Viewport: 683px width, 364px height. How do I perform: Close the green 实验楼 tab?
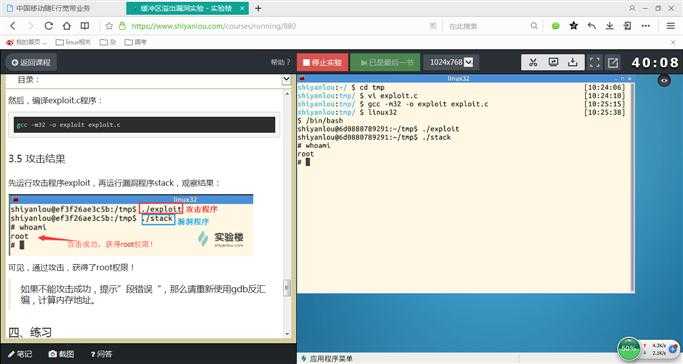242,8
